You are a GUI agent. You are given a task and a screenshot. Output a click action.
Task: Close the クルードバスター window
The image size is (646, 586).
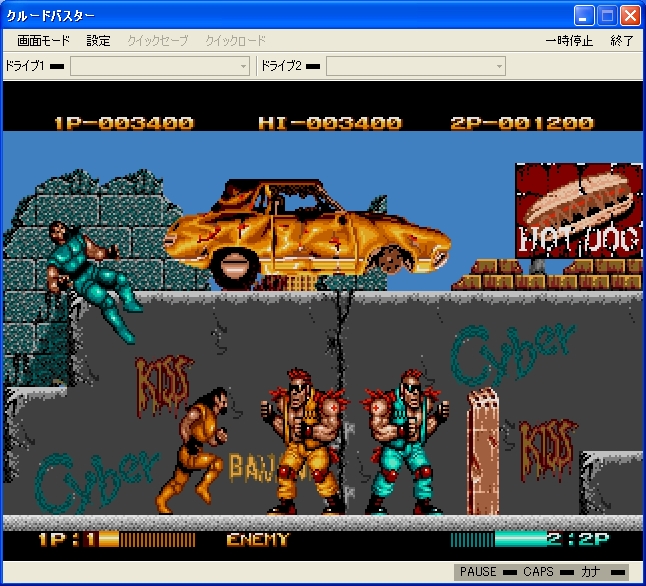(x=630, y=16)
